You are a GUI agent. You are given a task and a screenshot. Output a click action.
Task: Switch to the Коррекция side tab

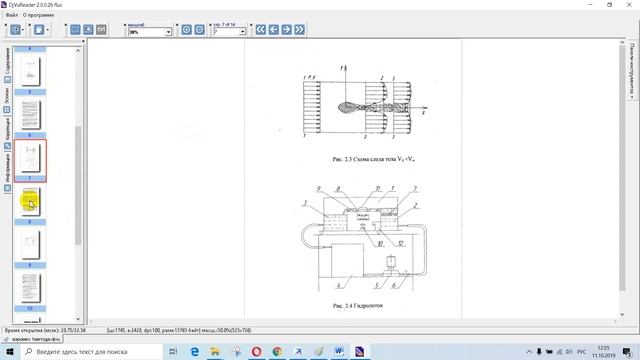7,133
